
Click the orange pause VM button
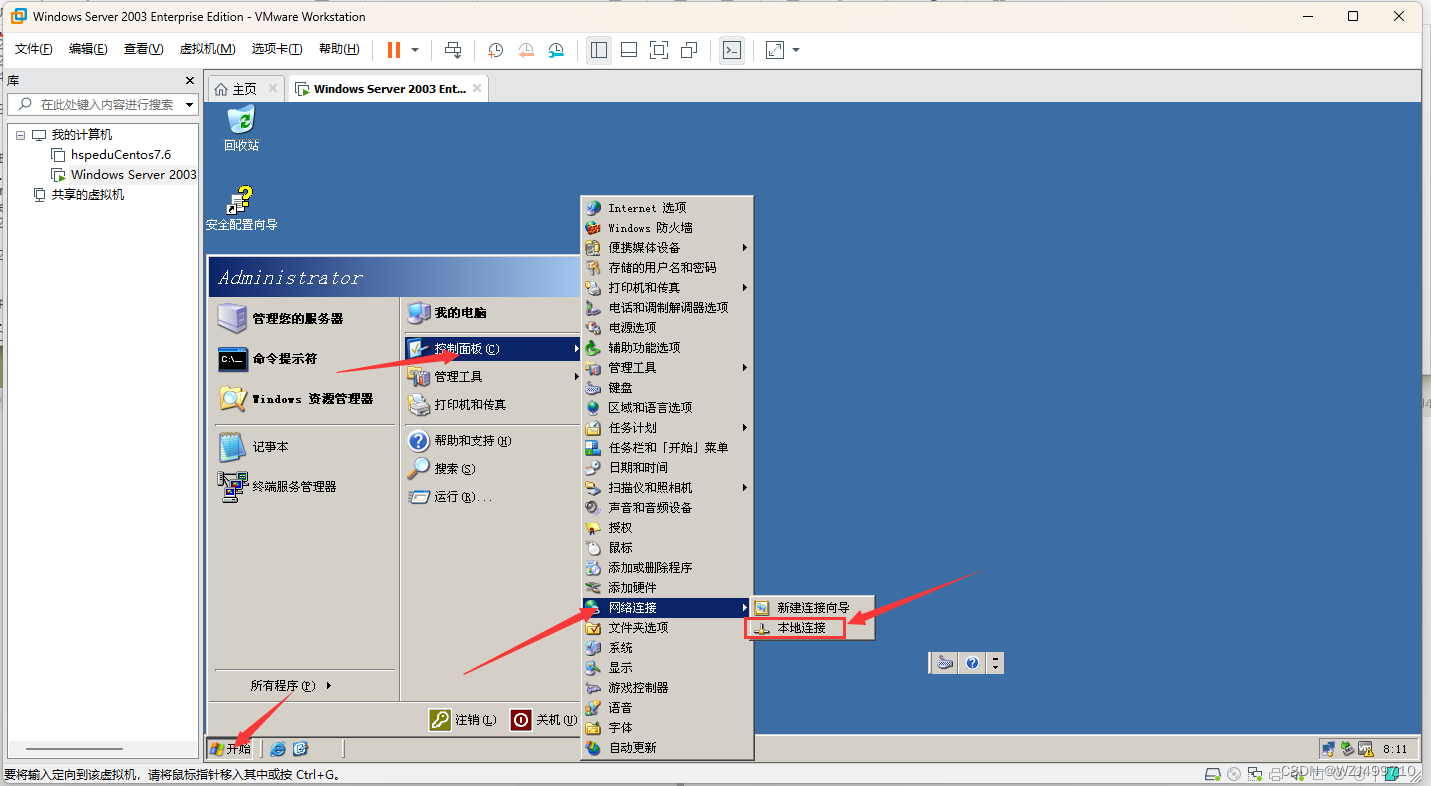point(394,49)
